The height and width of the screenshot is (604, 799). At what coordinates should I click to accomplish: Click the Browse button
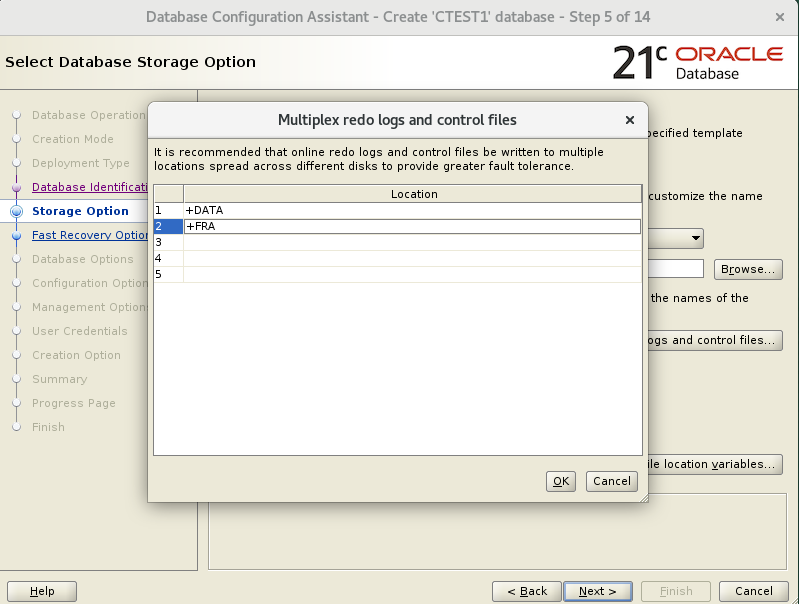tap(748, 269)
